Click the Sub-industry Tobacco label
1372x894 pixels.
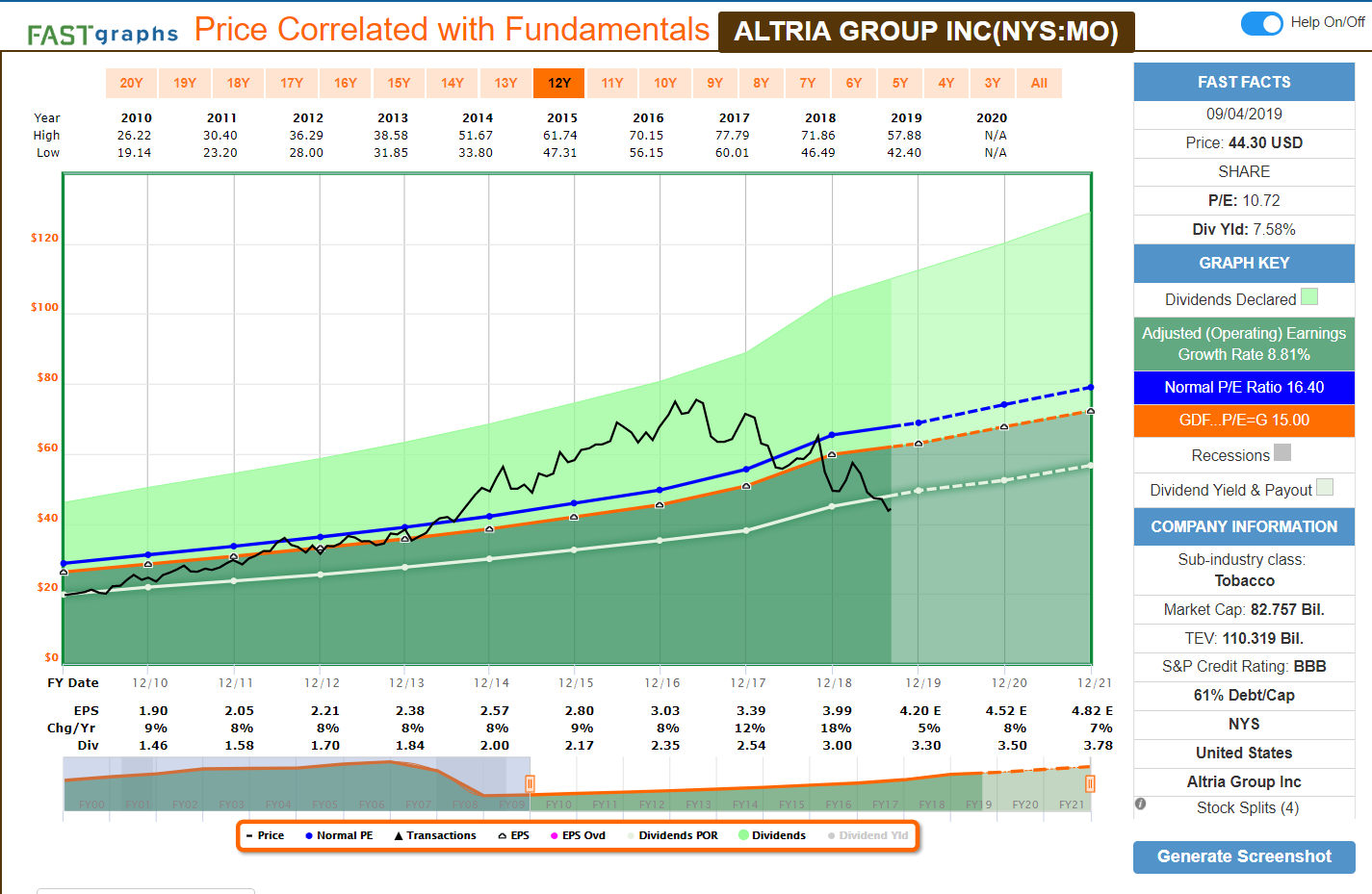coord(1244,580)
